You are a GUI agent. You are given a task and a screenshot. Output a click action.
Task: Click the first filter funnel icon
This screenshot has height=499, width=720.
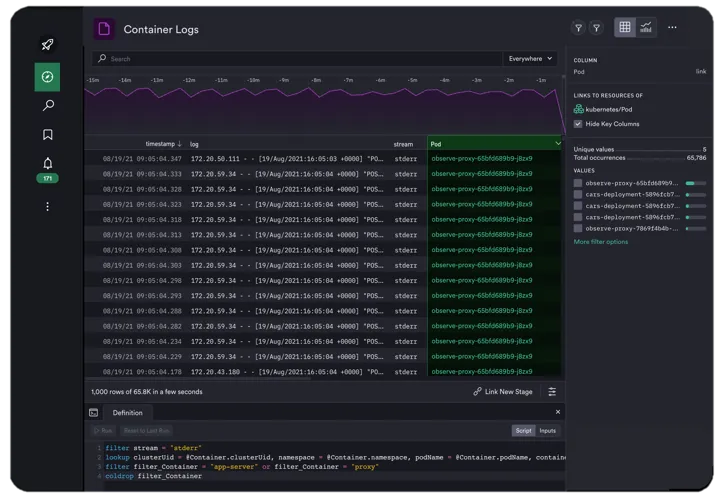click(579, 28)
